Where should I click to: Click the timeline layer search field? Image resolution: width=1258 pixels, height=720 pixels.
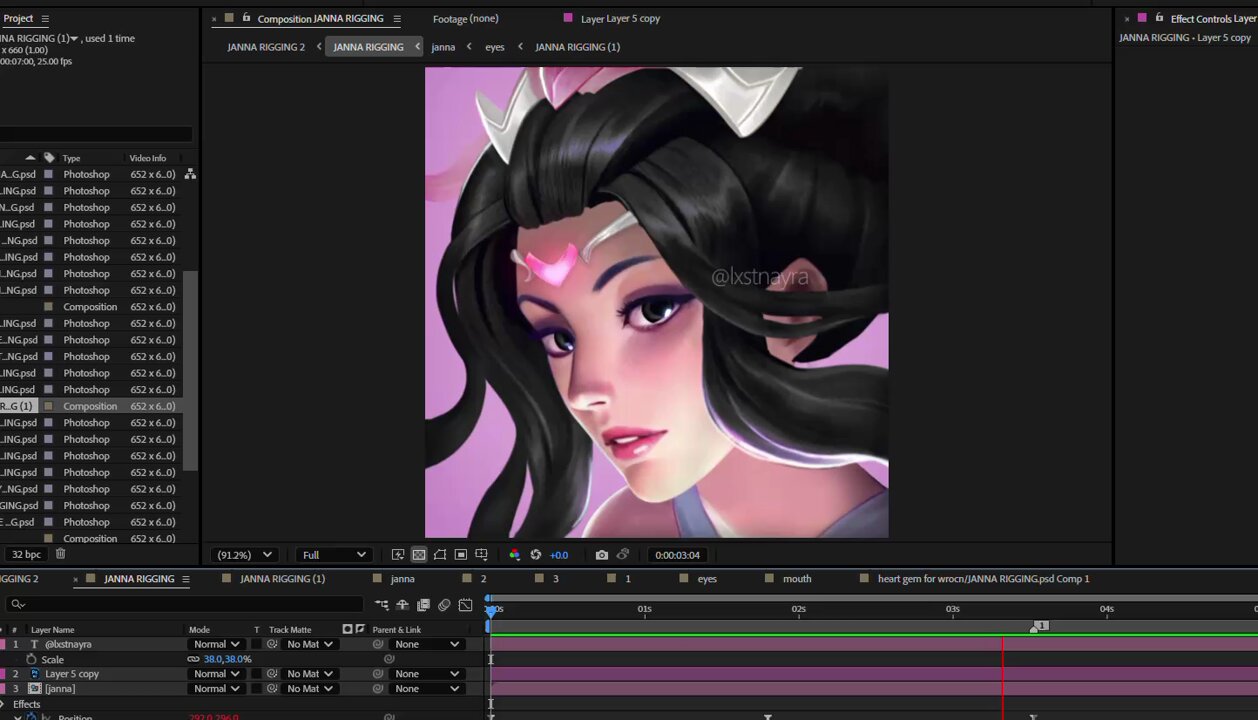tap(184, 604)
